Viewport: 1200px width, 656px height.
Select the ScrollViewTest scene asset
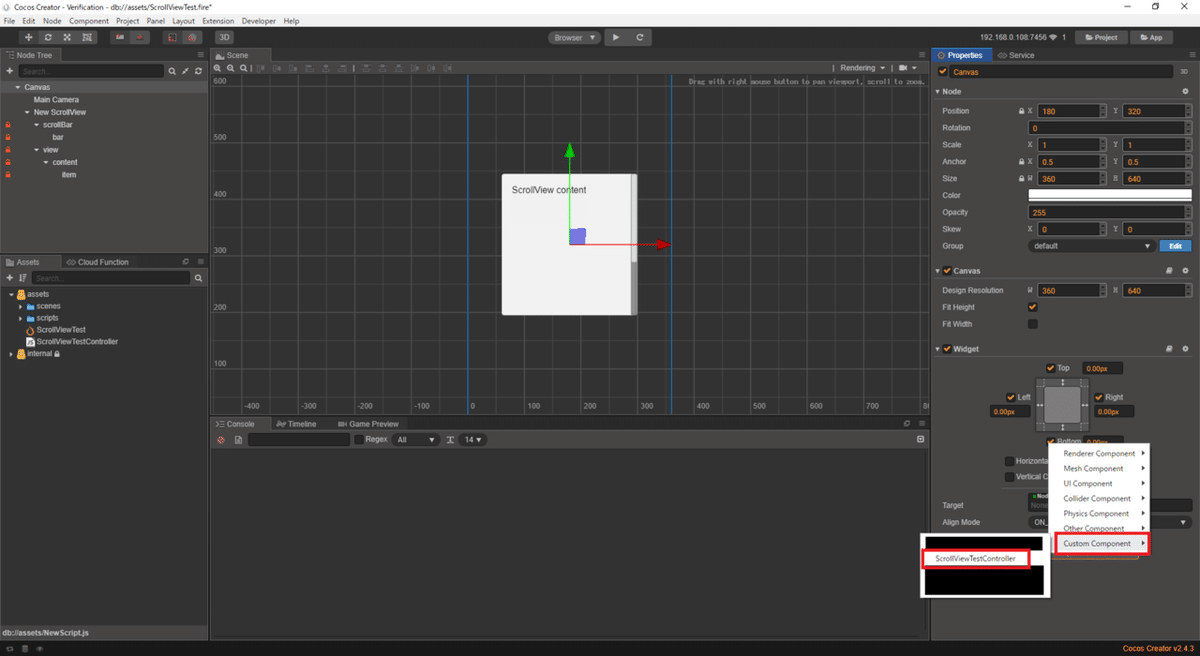pos(61,330)
